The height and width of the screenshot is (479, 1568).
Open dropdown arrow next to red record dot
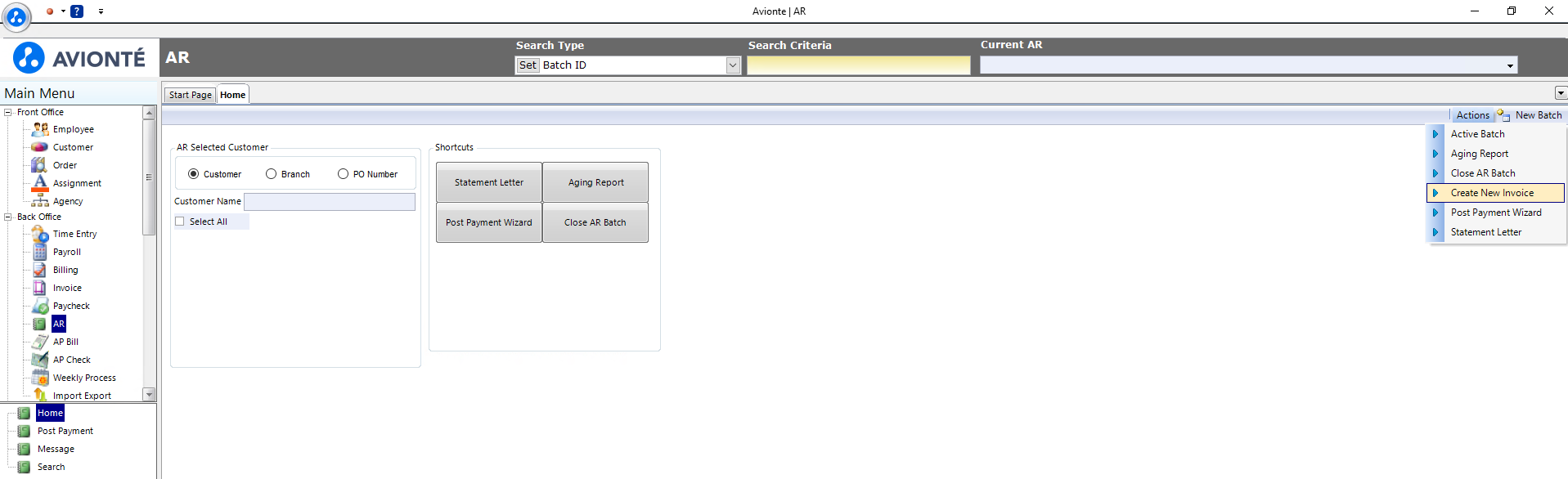pyautogui.click(x=63, y=11)
